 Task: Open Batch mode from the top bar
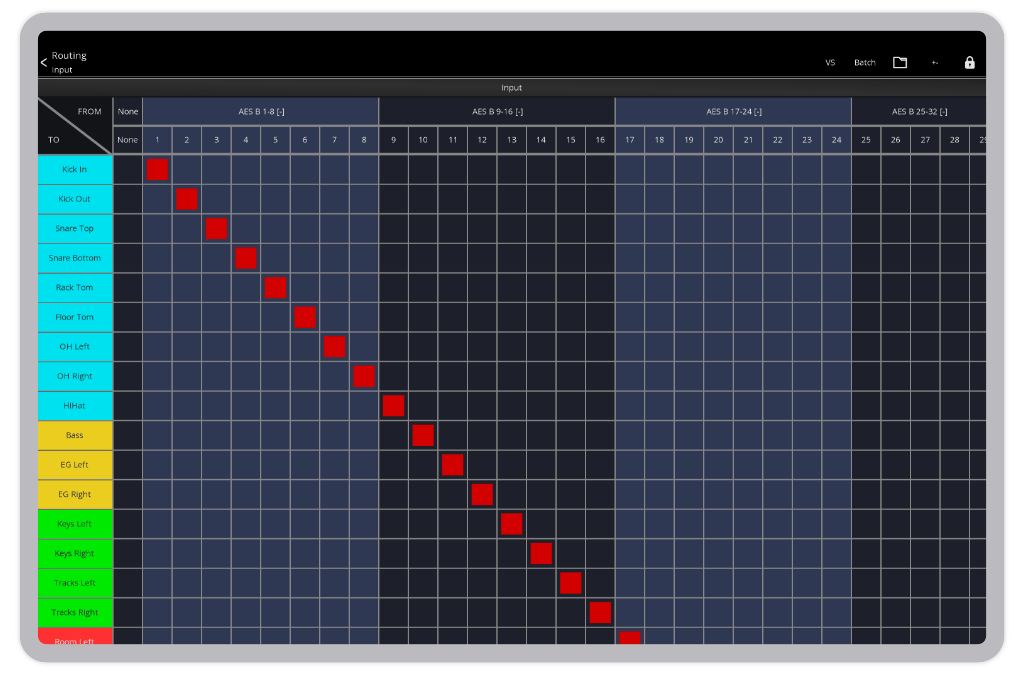point(864,62)
